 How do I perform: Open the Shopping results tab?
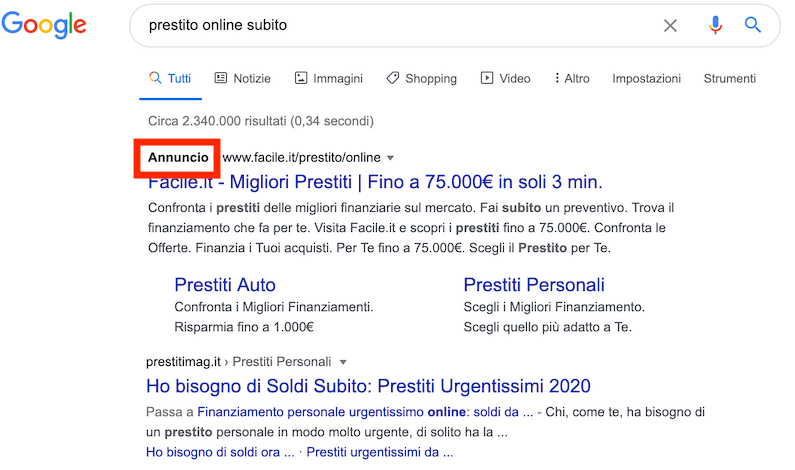click(421, 78)
